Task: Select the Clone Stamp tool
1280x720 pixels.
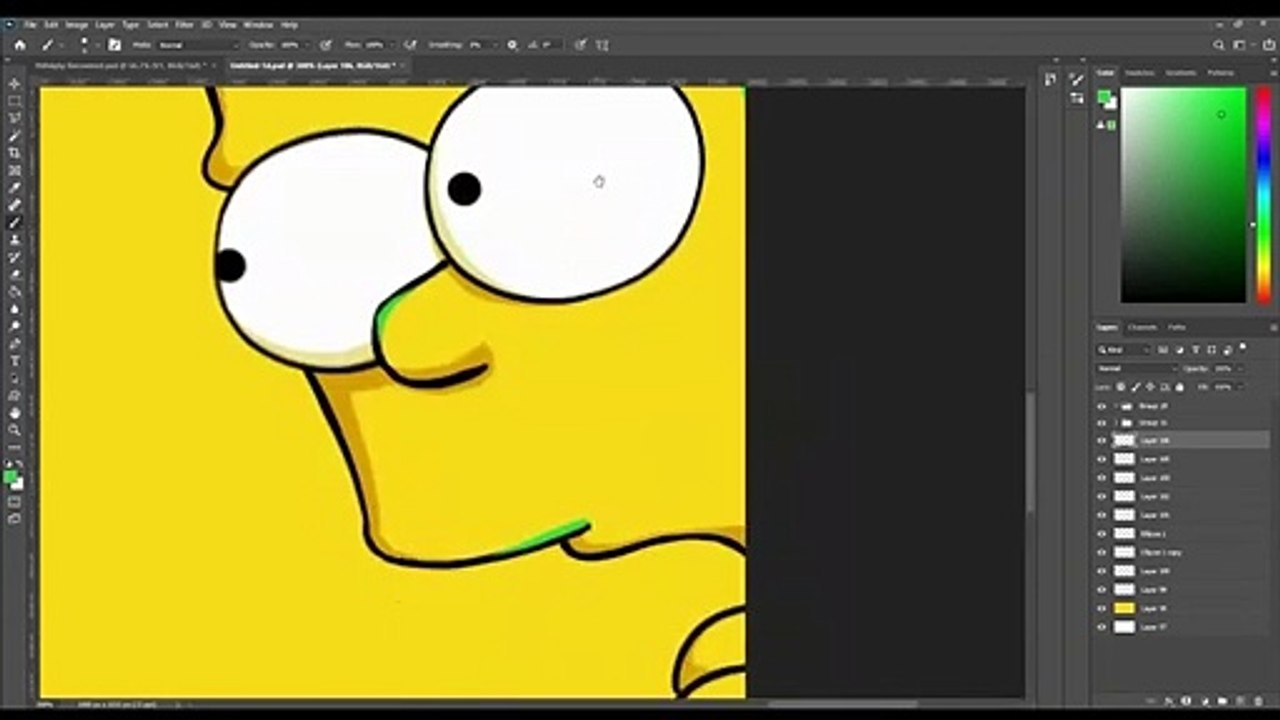Action: pos(15,240)
